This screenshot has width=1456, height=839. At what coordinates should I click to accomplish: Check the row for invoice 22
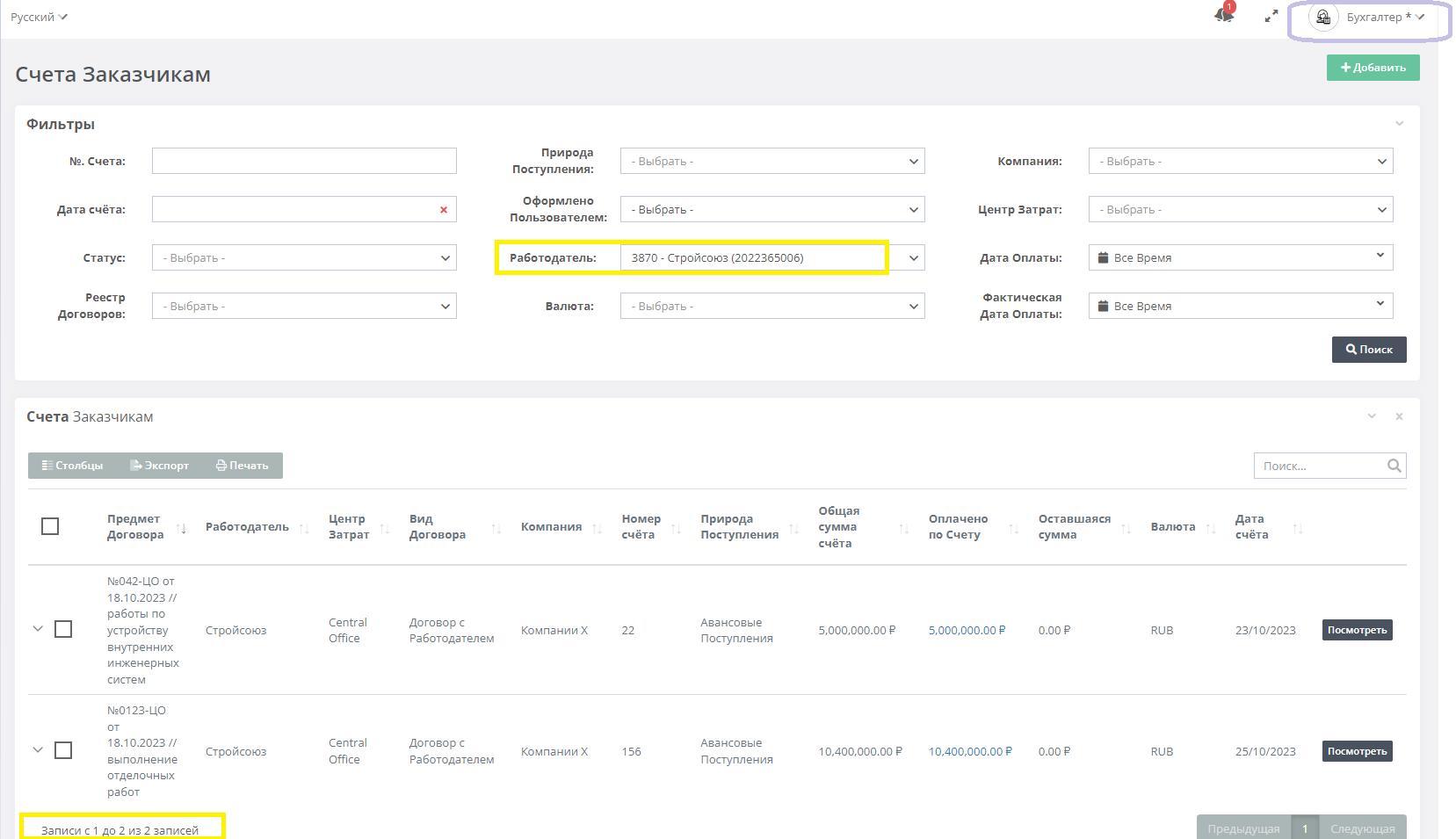[x=63, y=629]
